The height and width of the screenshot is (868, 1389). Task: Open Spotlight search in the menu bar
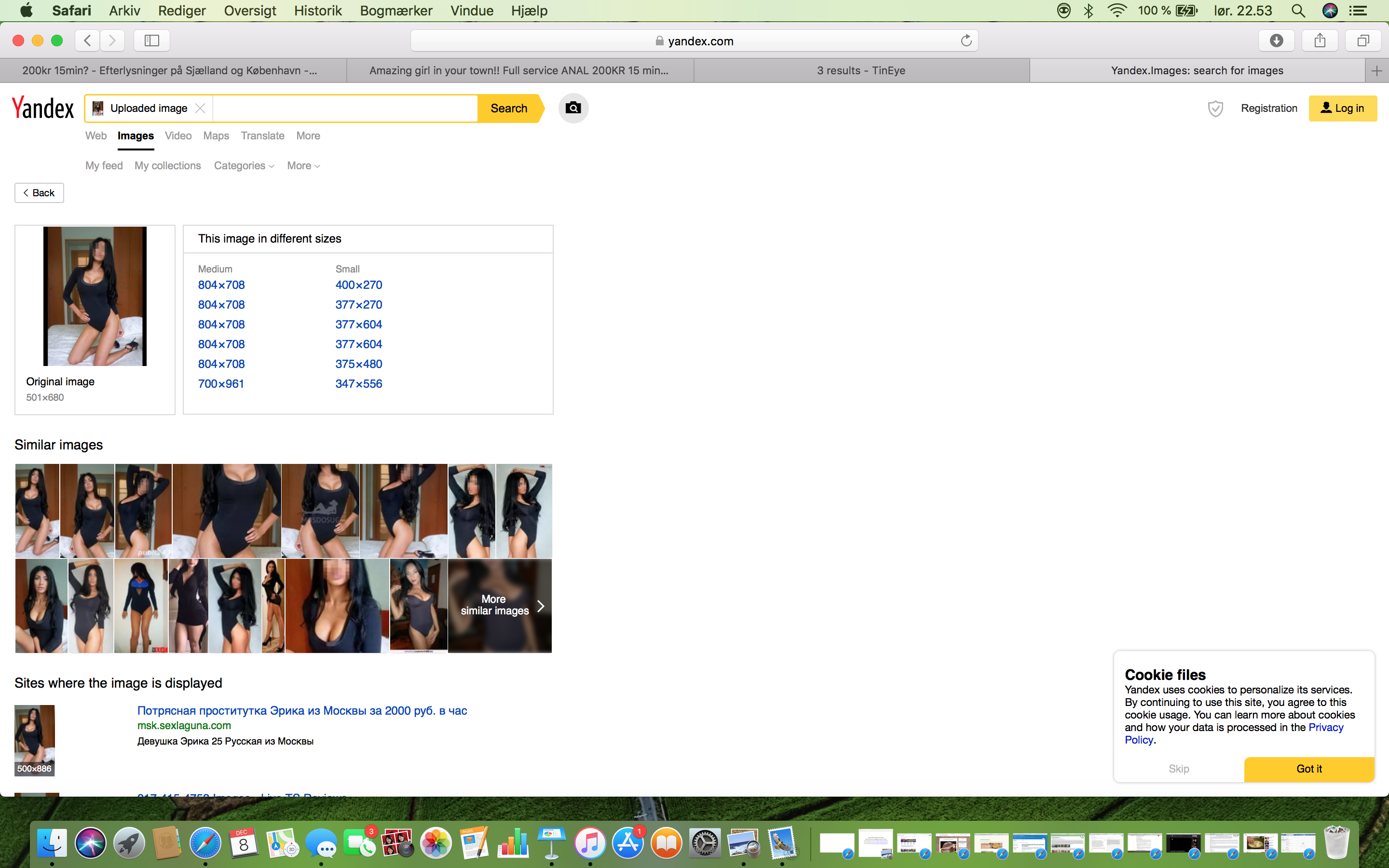point(1298,10)
